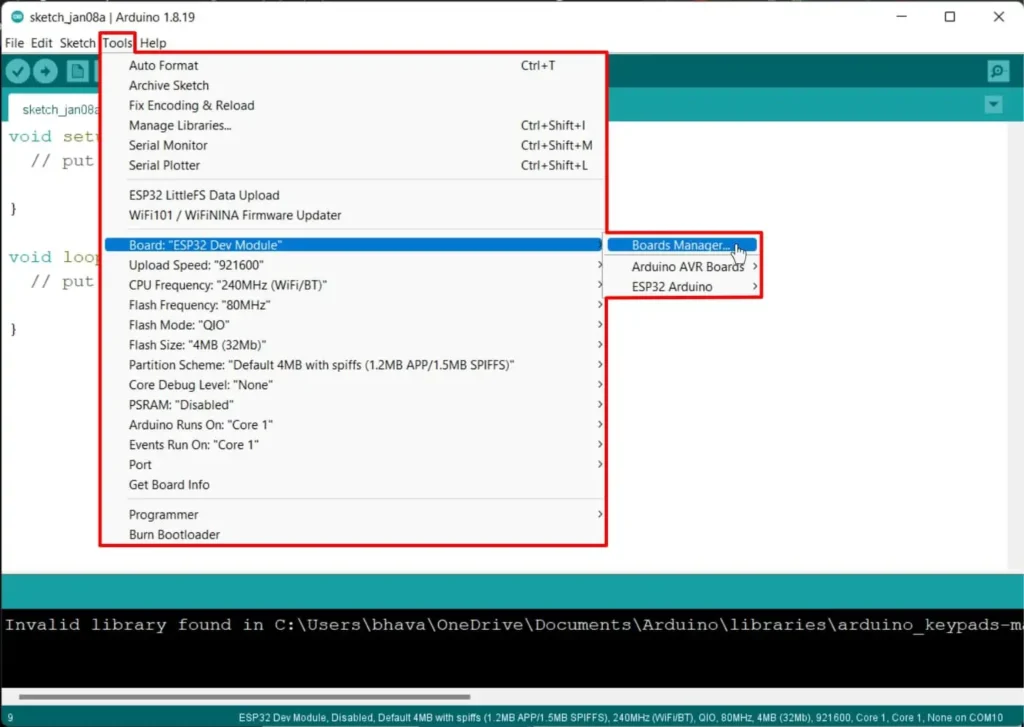Screen dimensions: 1024x727
Task: Click Get Board Info
Action: click(169, 485)
